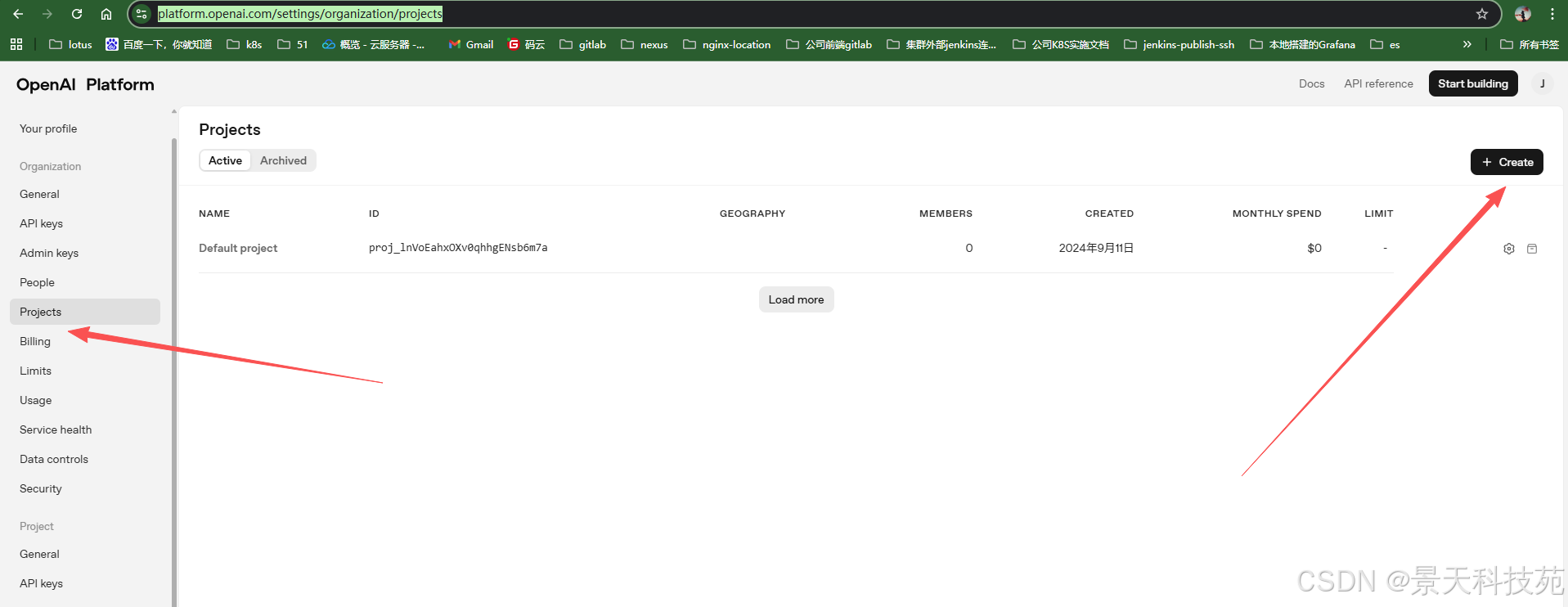Open the 公司K8S实施文档 bookmark folder
1568x607 pixels.
[1061, 44]
